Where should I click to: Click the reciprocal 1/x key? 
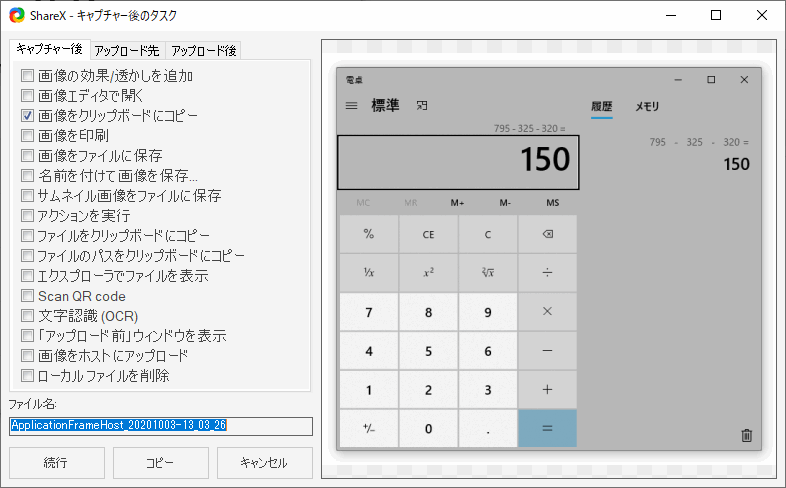(x=369, y=273)
